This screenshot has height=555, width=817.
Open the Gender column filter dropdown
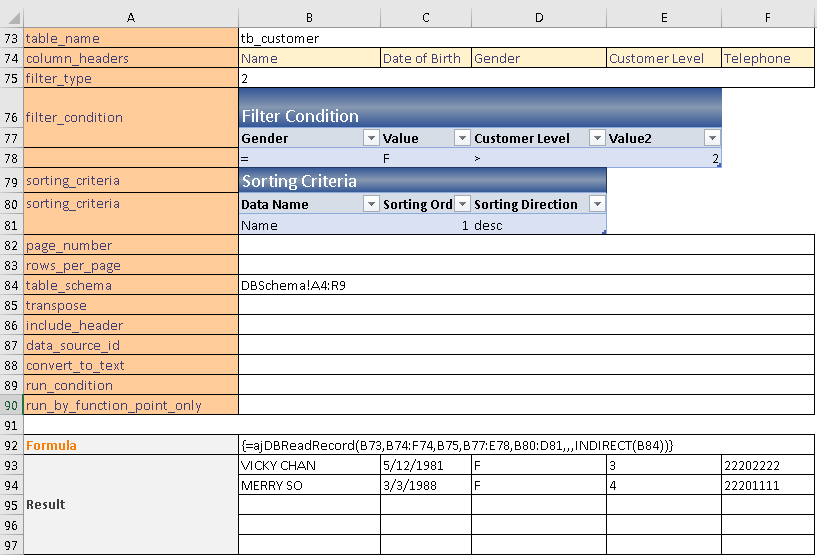pos(371,138)
